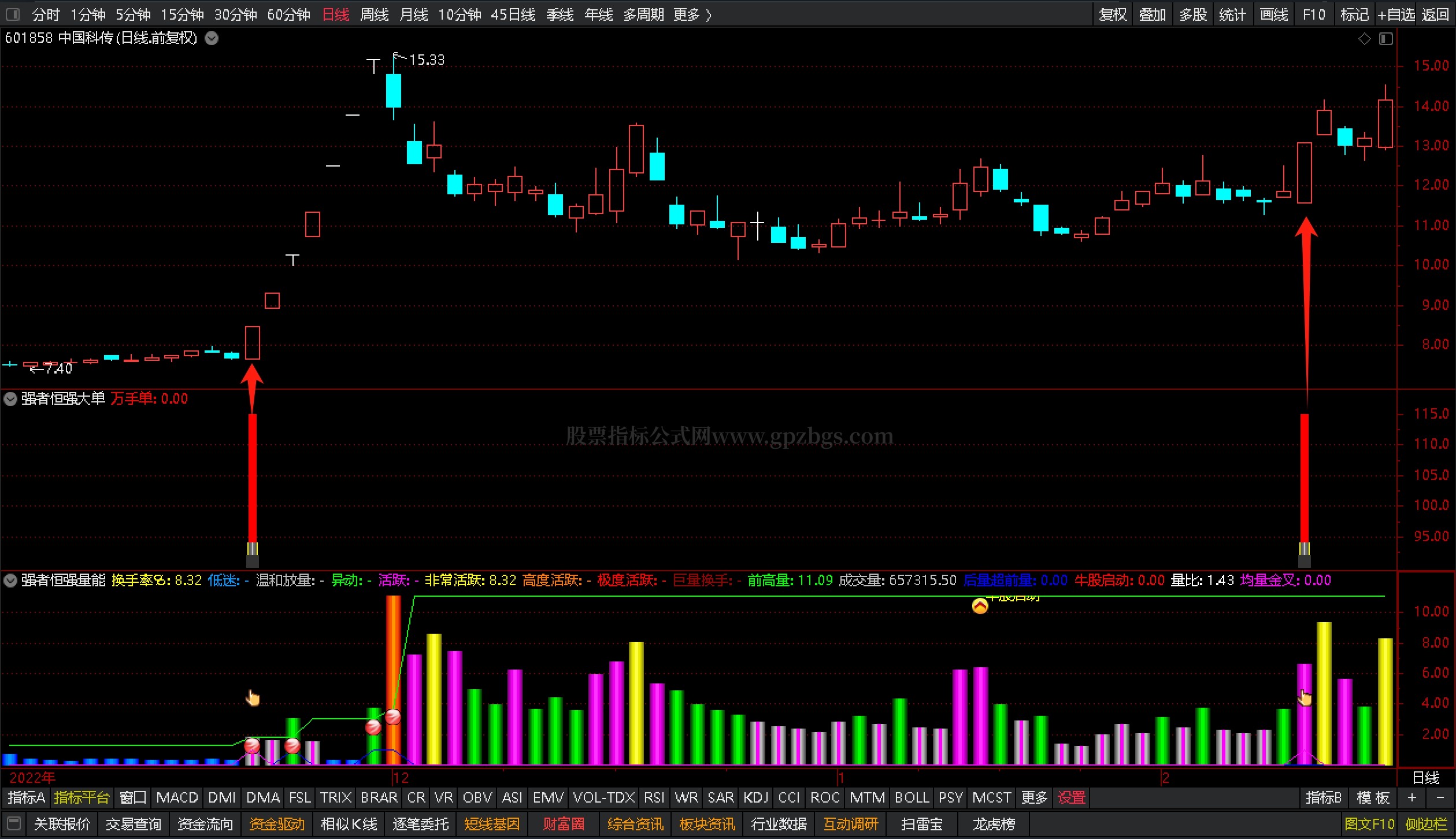1456x839 pixels.
Task: Expand the 强者恒强量能 indicator dropdown arrow
Action: point(10,580)
